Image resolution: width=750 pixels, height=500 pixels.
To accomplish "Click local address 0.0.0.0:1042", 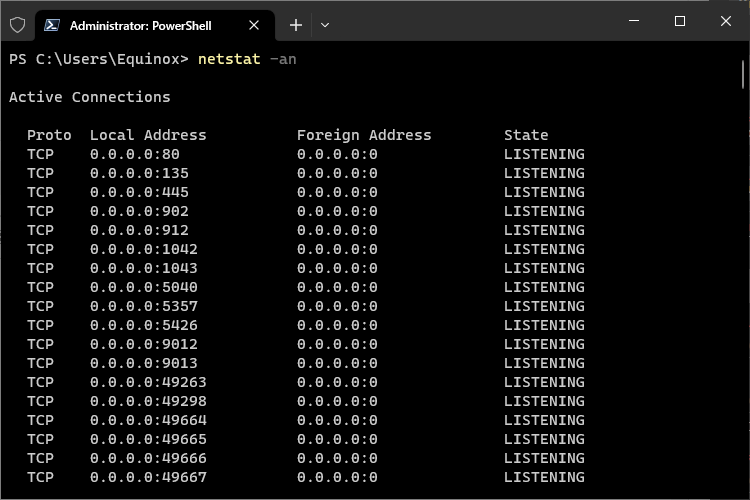I will [144, 249].
